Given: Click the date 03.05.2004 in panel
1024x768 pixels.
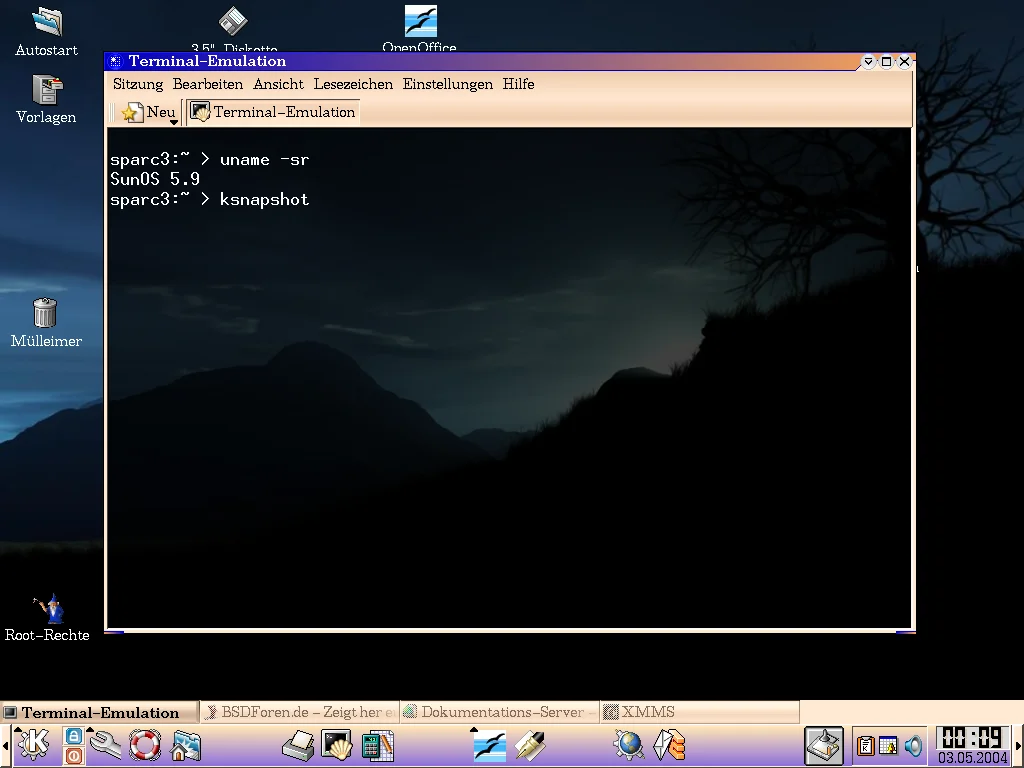Looking at the screenshot, I should point(973,758).
